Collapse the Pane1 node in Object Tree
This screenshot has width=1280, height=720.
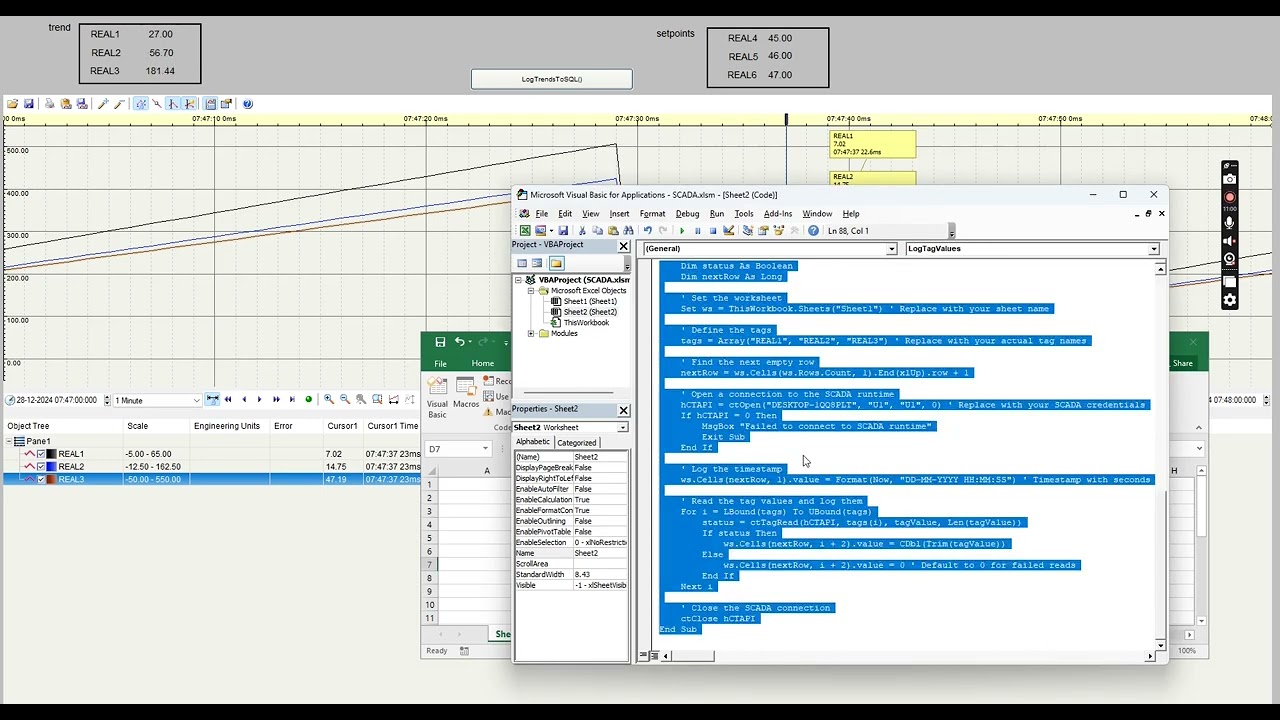pyautogui.click(x=9, y=441)
